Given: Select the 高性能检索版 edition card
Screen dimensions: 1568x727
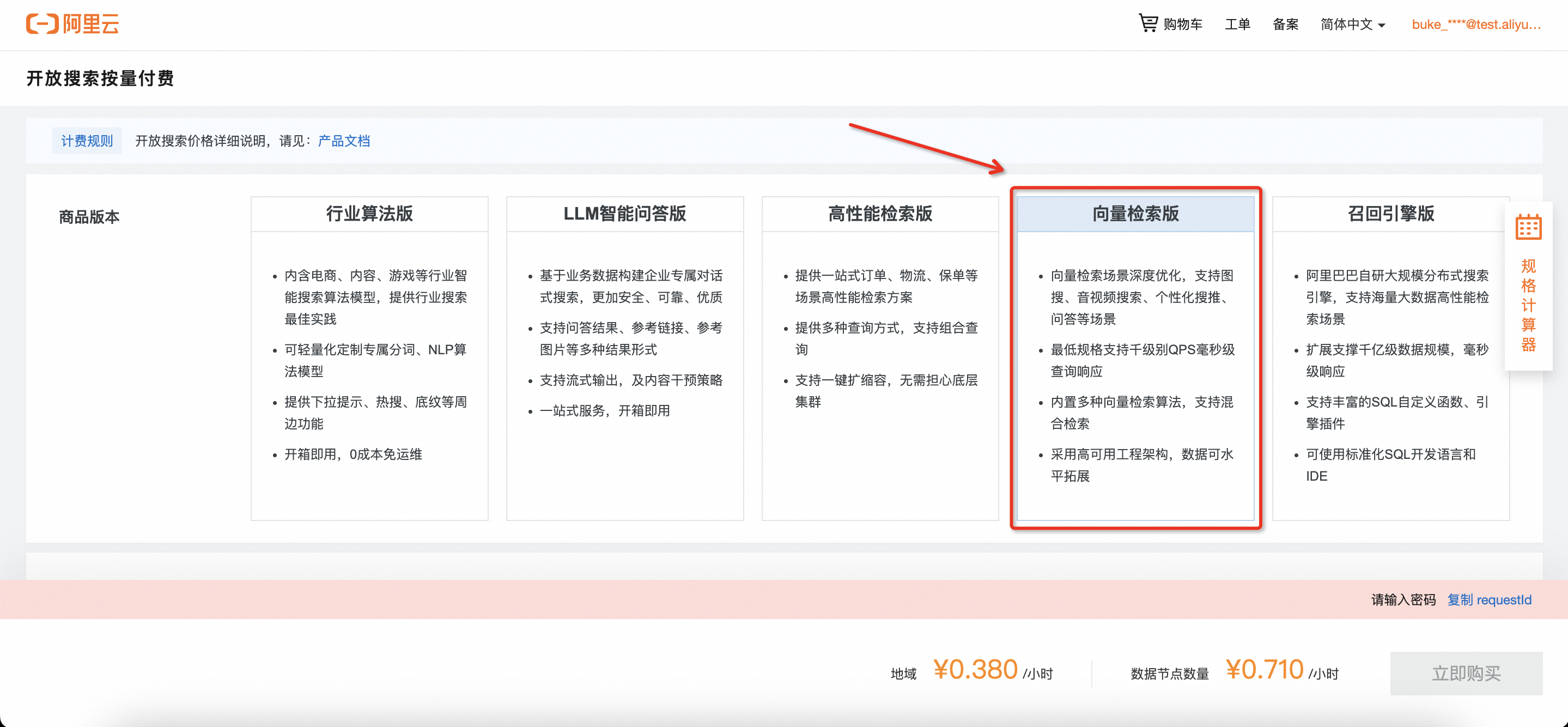Looking at the screenshot, I should [879, 358].
